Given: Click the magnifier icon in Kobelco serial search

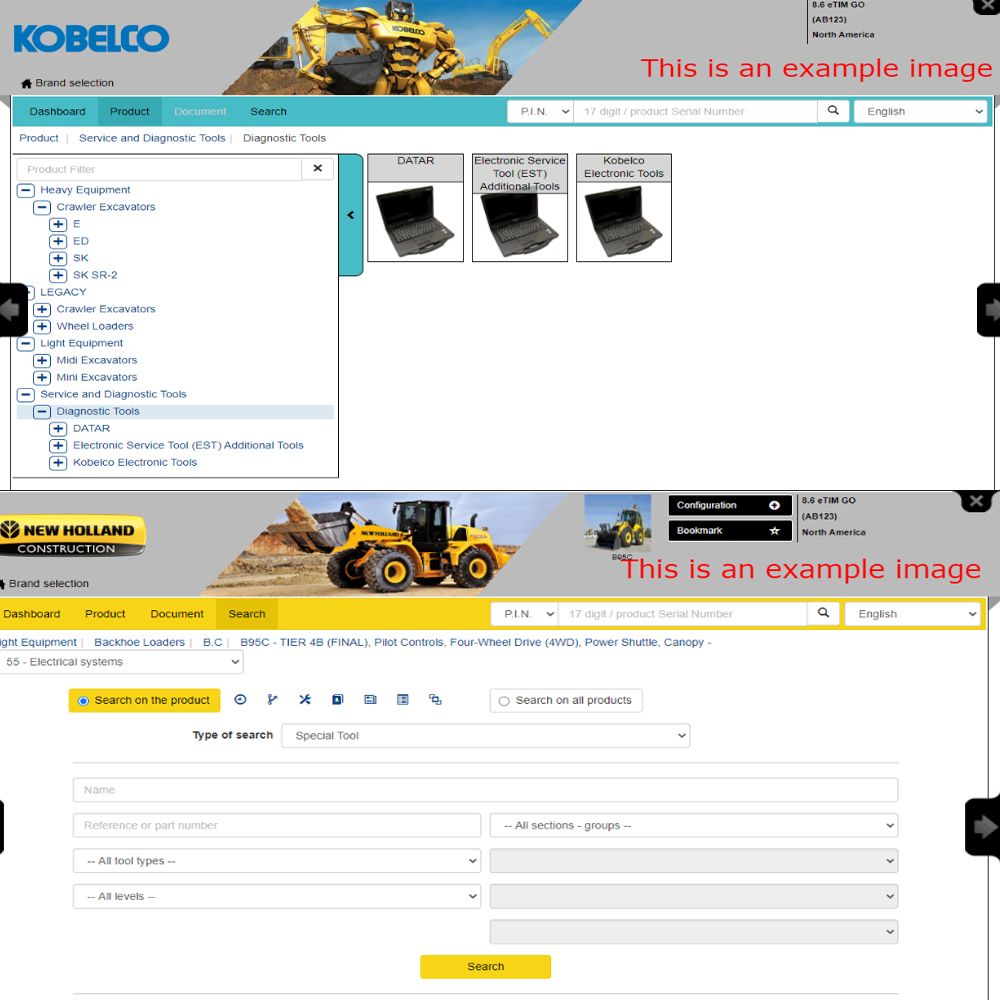Looking at the screenshot, I should point(833,111).
